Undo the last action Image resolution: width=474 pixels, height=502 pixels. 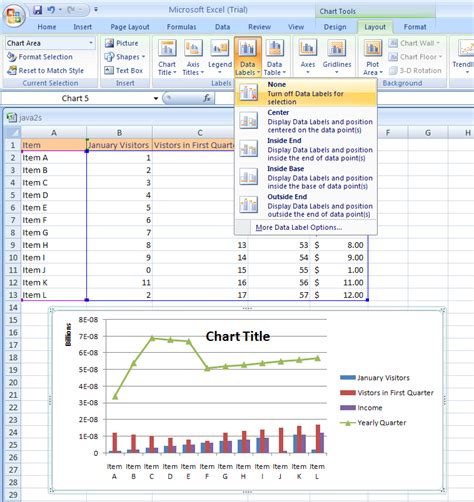[x=51, y=10]
